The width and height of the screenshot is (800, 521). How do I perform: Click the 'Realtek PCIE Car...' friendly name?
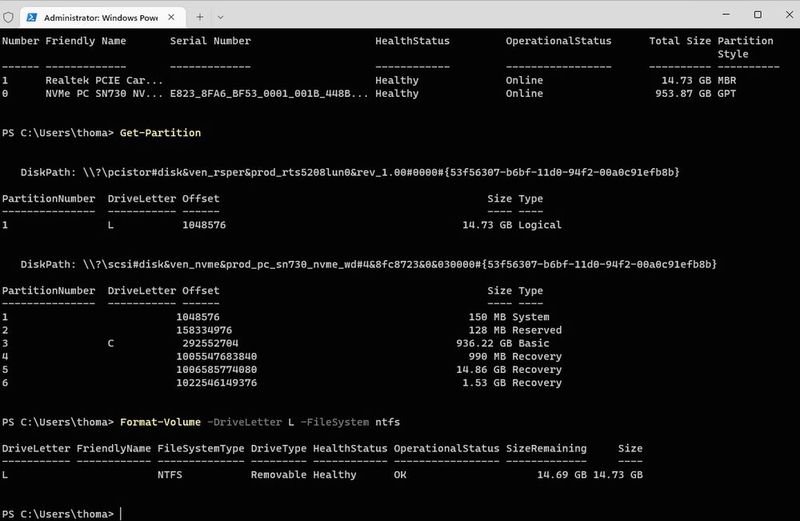coord(104,80)
